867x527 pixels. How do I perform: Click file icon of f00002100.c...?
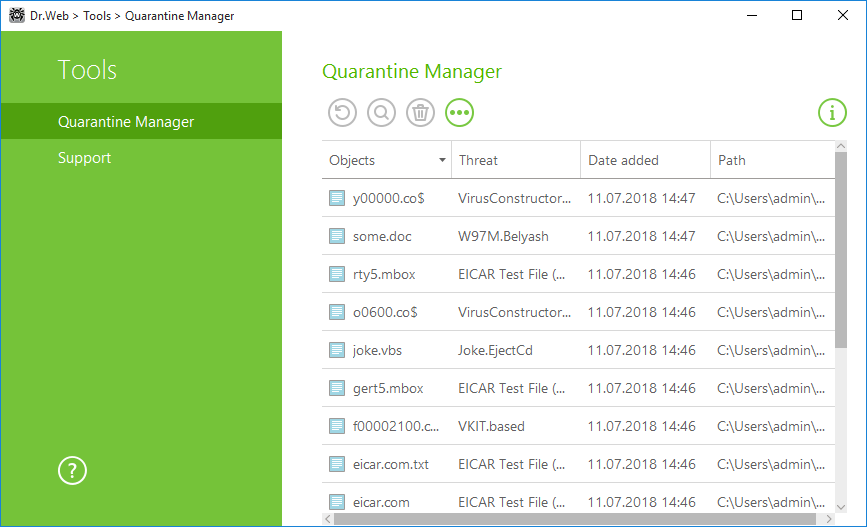point(337,426)
